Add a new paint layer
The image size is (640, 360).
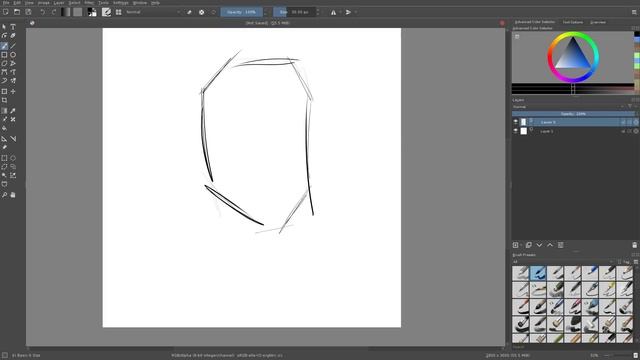click(516, 245)
